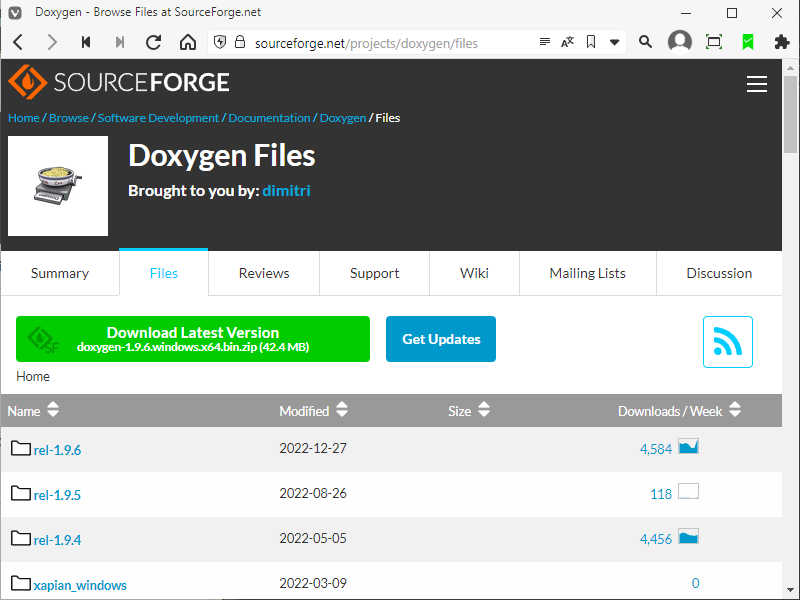Click the 118 downloads count link
This screenshot has height=600, width=800.
tap(661, 494)
